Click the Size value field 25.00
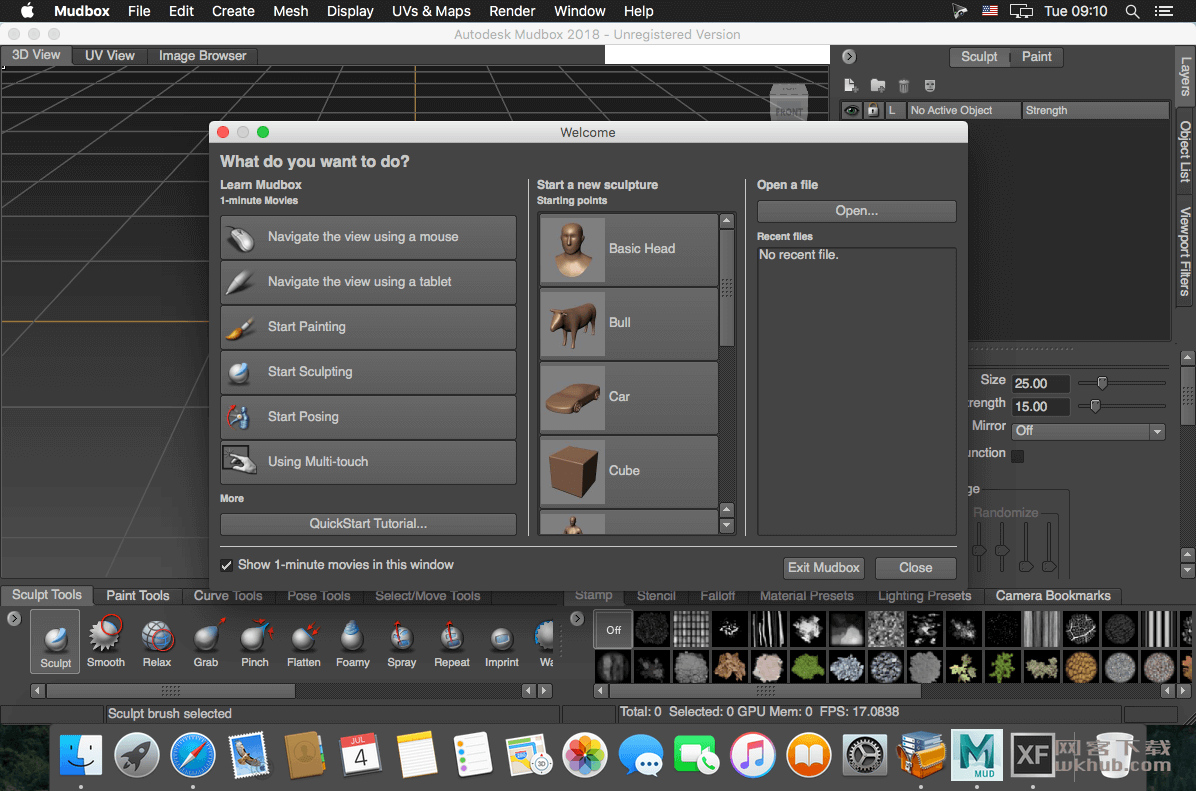 coord(1040,384)
